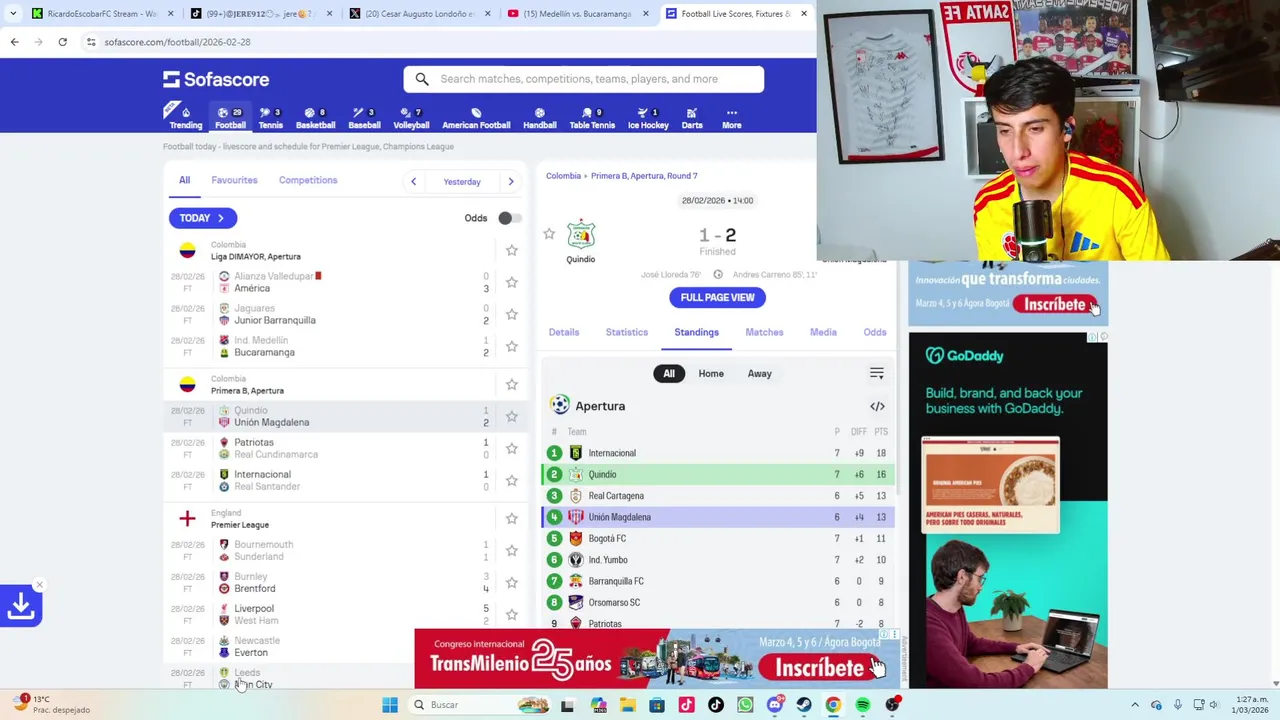Click Windows taskbar Buscar search box
Screen dimensions: 1280x720
pyautogui.click(x=480, y=705)
